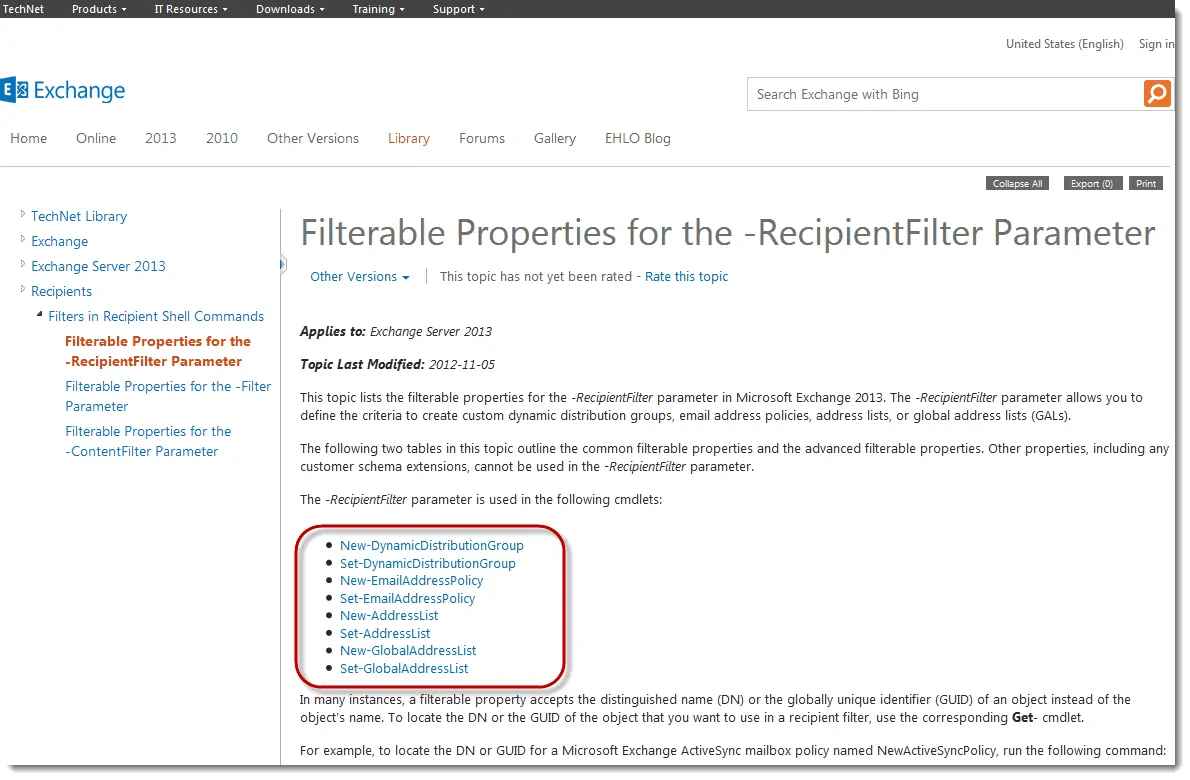
Task: Select the Library navigation tab
Action: (x=409, y=138)
